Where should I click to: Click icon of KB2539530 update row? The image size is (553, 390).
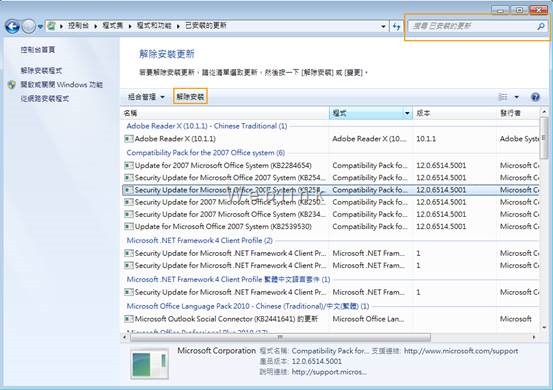[x=129, y=226]
